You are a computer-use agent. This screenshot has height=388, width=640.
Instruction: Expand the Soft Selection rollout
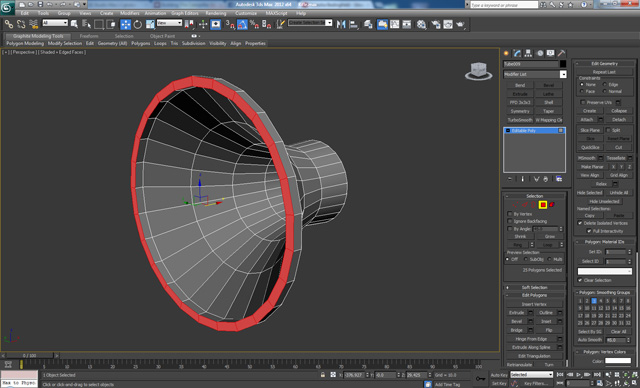(x=534, y=288)
